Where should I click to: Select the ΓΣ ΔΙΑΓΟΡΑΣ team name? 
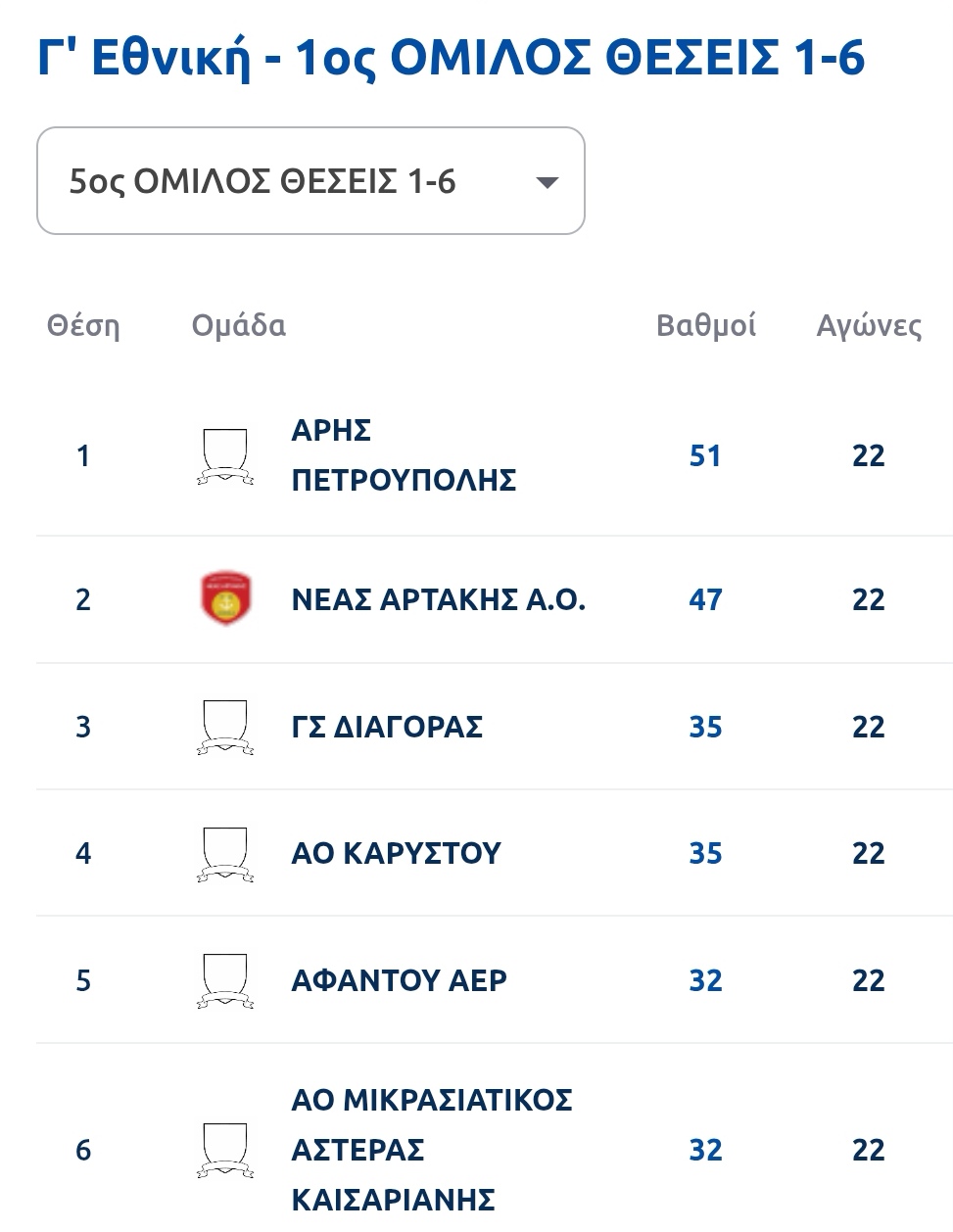pyautogui.click(x=387, y=727)
